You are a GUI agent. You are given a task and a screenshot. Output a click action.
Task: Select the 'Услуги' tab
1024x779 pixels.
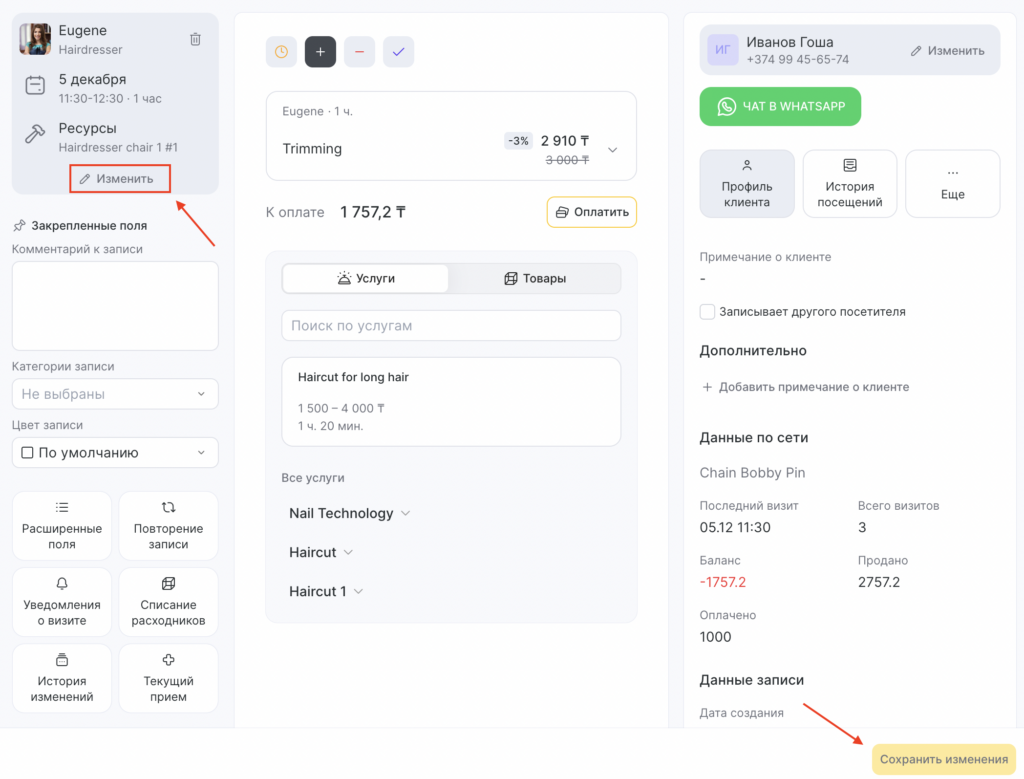tap(365, 278)
